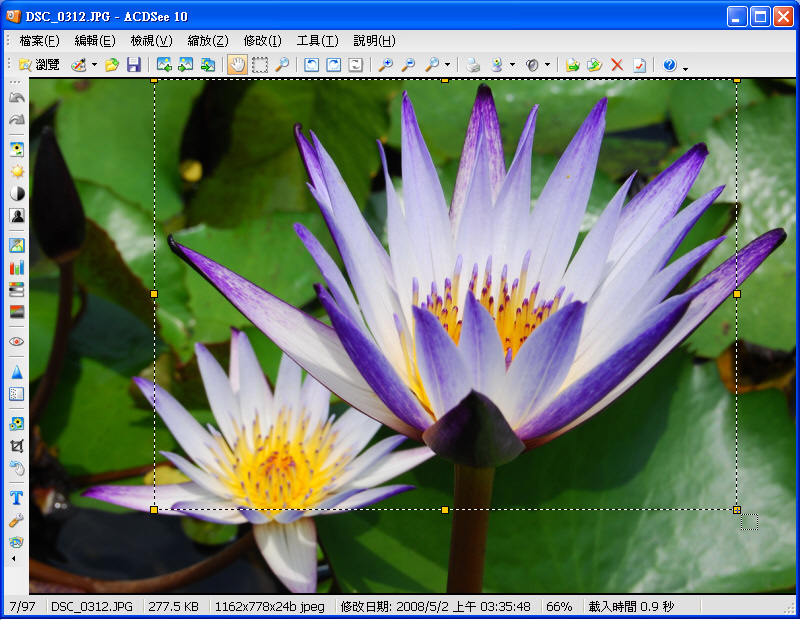The image size is (800, 620).
Task: Toggle the hand scroll tool
Action: (x=237, y=65)
